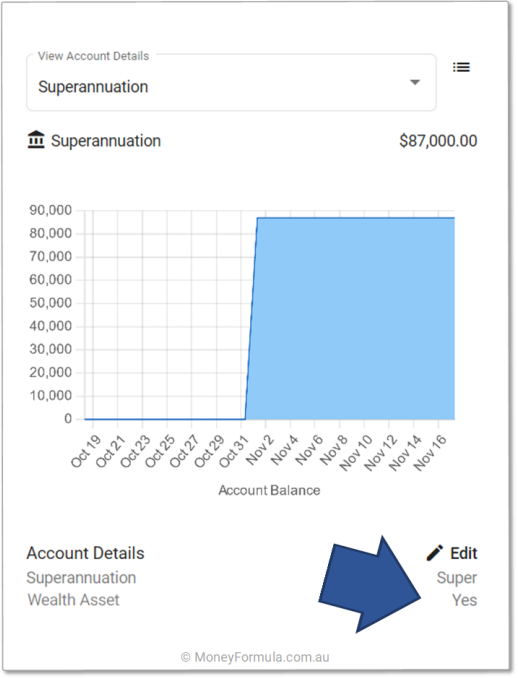Click the Yes value for Wealth Asset
The image size is (518, 678).
pyautogui.click(x=464, y=600)
